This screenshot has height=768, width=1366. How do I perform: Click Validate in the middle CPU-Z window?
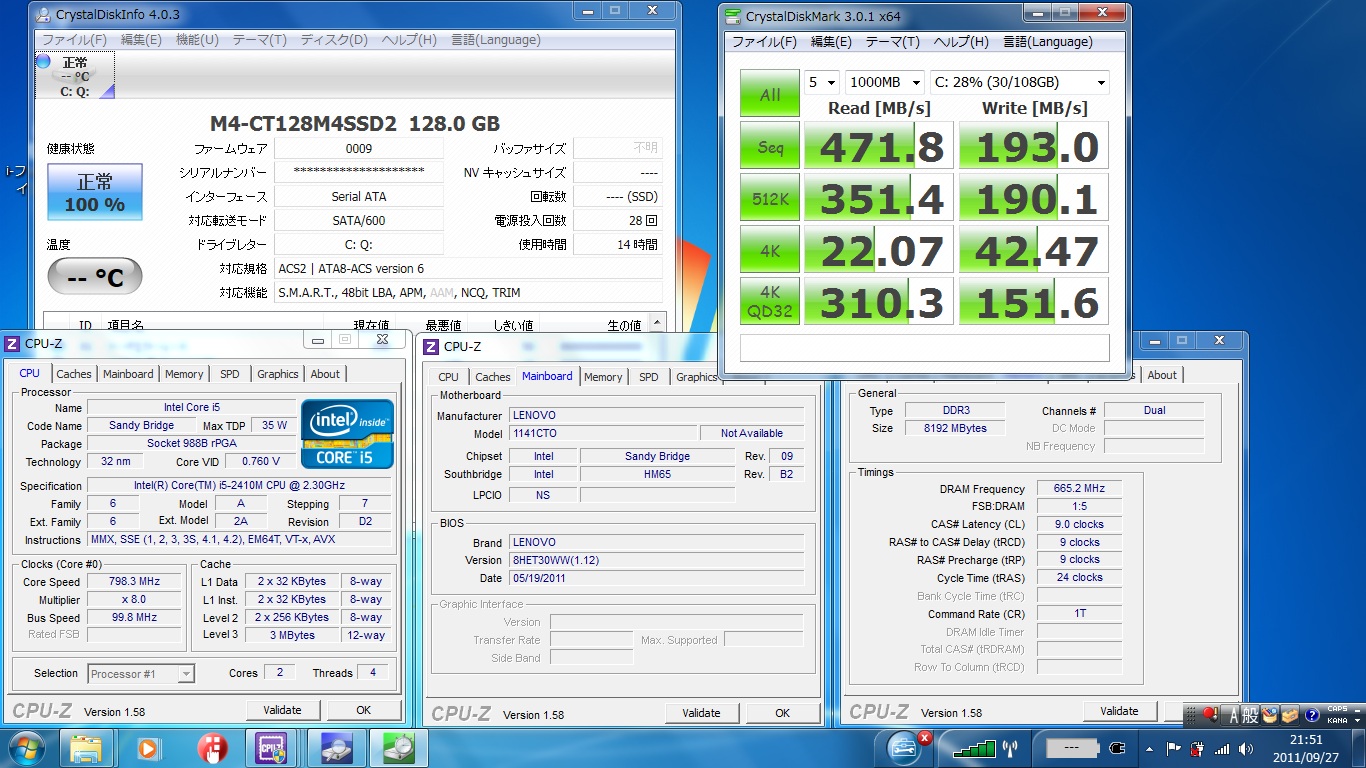point(701,713)
